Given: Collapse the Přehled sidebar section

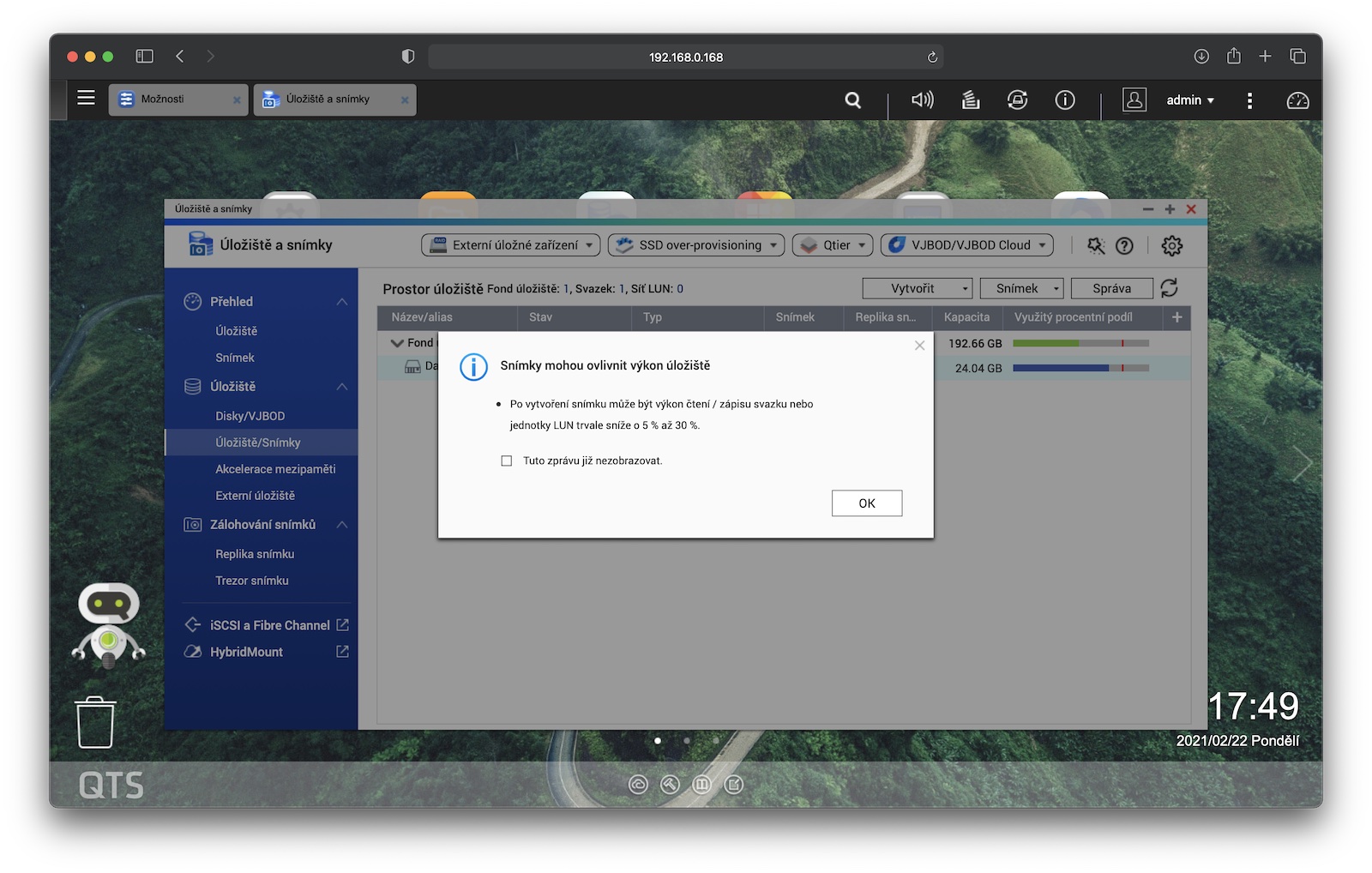Looking at the screenshot, I should (x=342, y=302).
